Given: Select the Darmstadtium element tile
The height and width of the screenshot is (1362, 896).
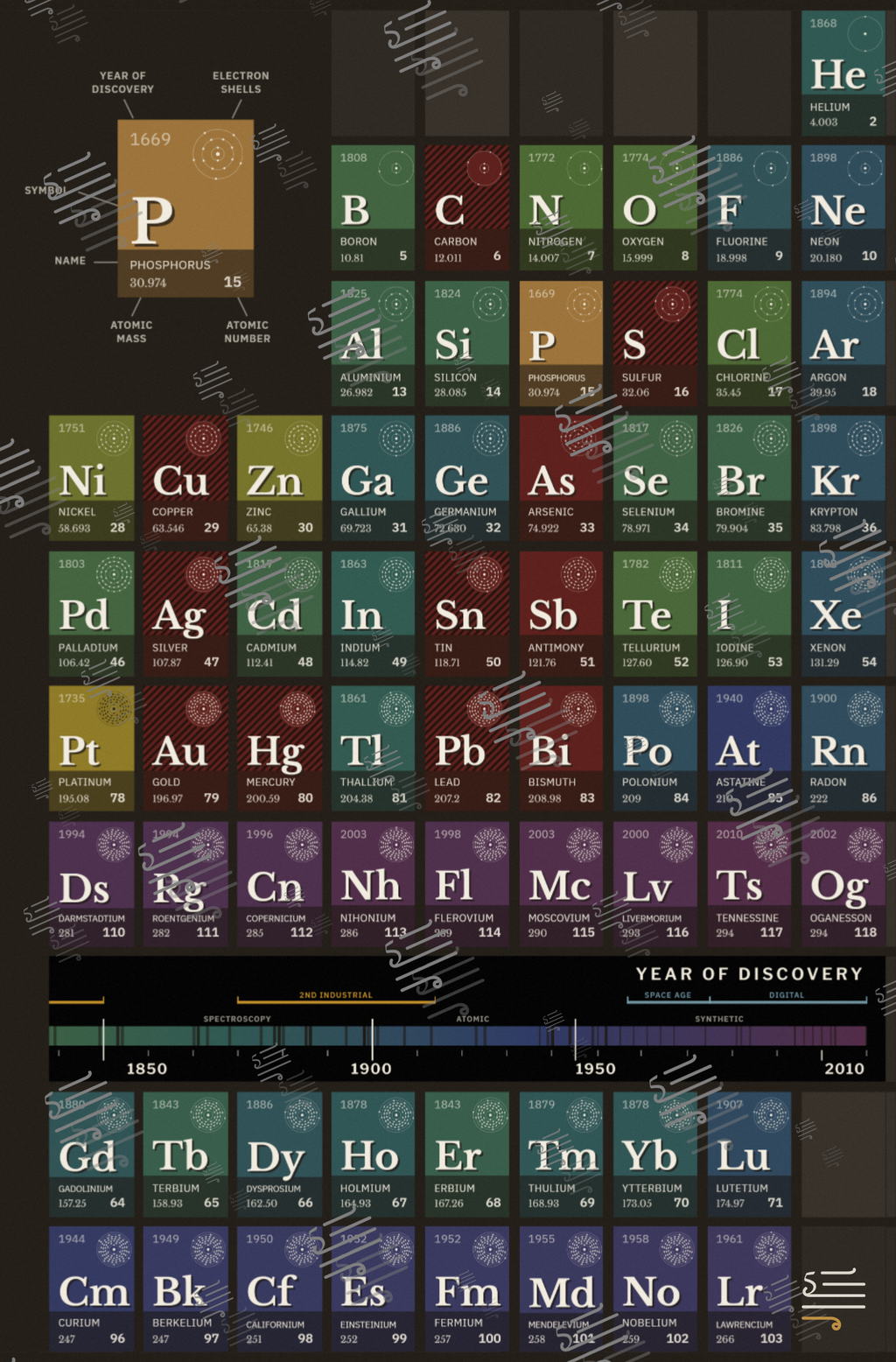Looking at the screenshot, I should [x=91, y=884].
